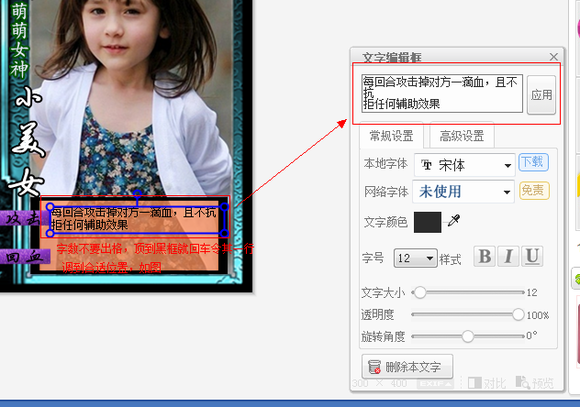The image size is (580, 407).
Task: Open the 本地字体 宋体 dropdown
Action: click(465, 165)
